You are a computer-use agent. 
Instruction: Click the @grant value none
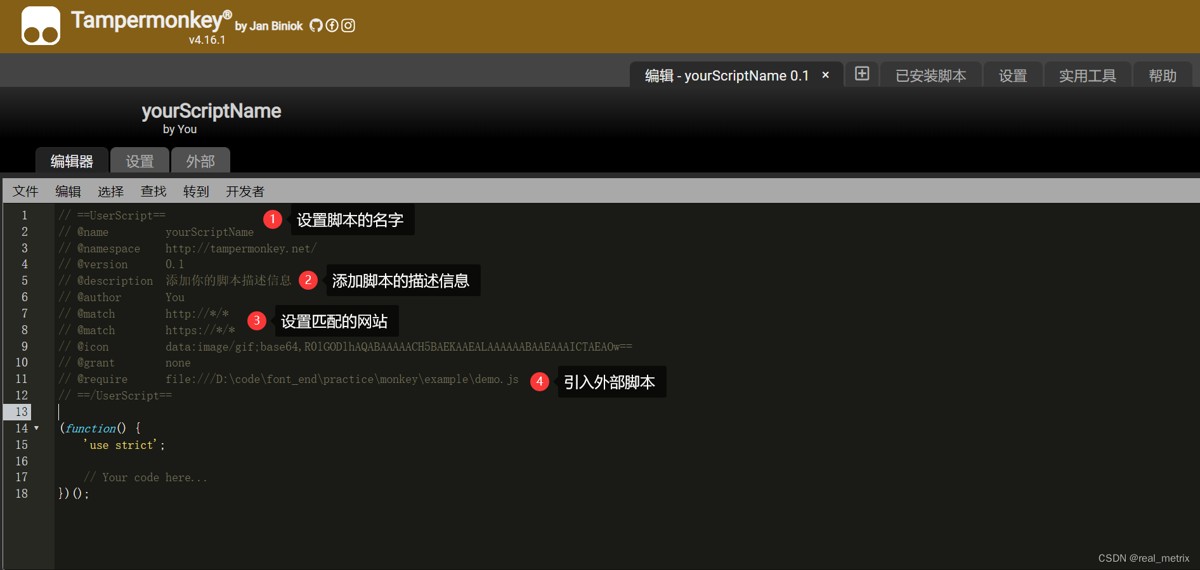178,363
